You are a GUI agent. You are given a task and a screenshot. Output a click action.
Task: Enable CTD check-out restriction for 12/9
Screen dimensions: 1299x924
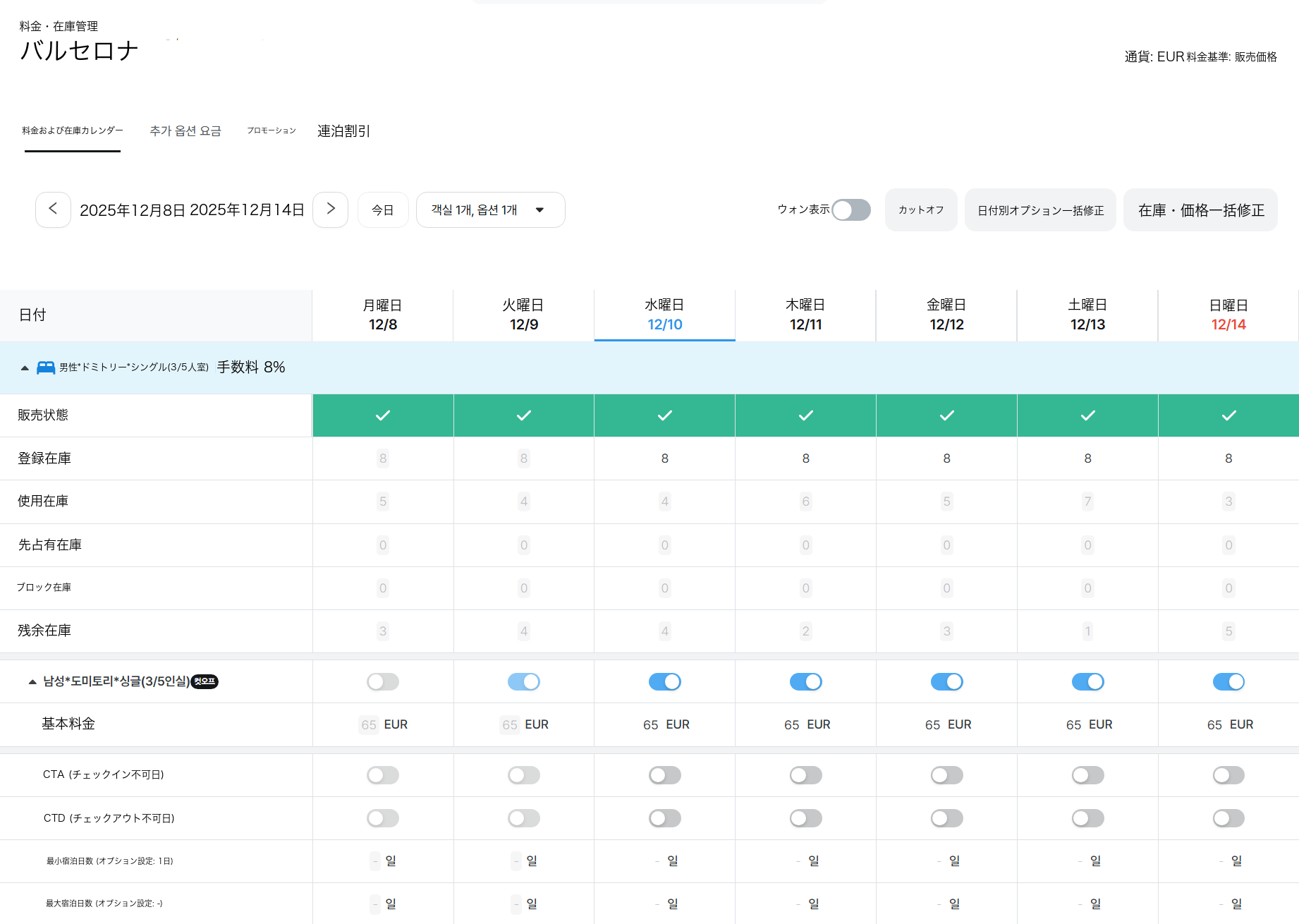(x=524, y=818)
